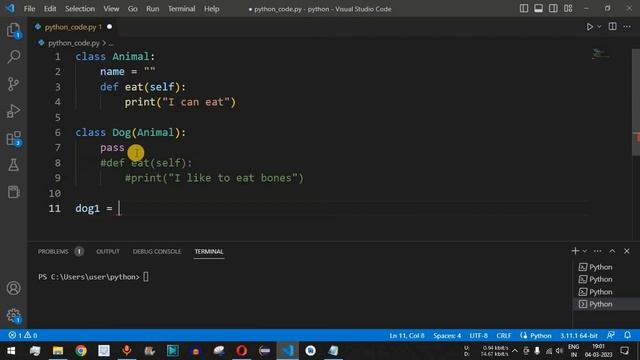The width and height of the screenshot is (640, 360).
Task: Click python_code.py in the breadcrumb
Action: click(x=73, y=43)
